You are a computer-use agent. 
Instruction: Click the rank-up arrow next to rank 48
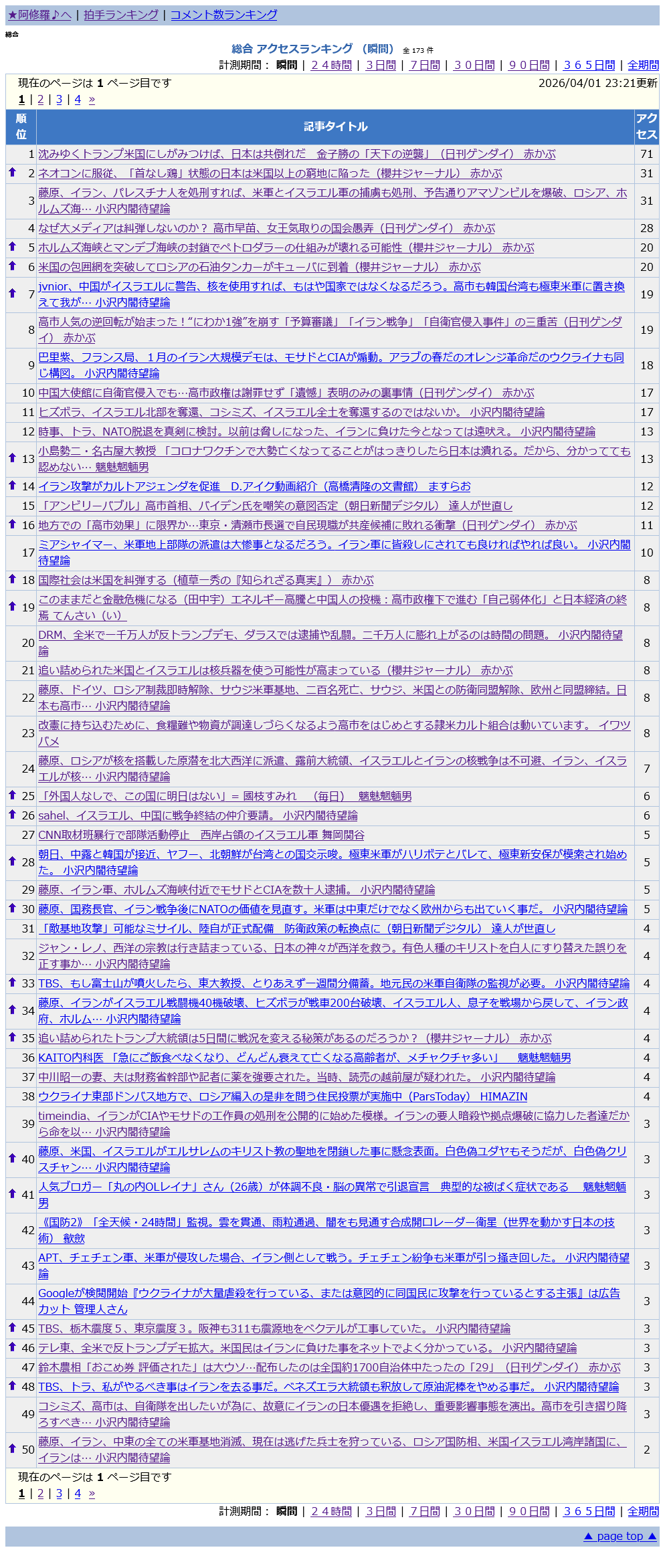pyautogui.click(x=12, y=1386)
